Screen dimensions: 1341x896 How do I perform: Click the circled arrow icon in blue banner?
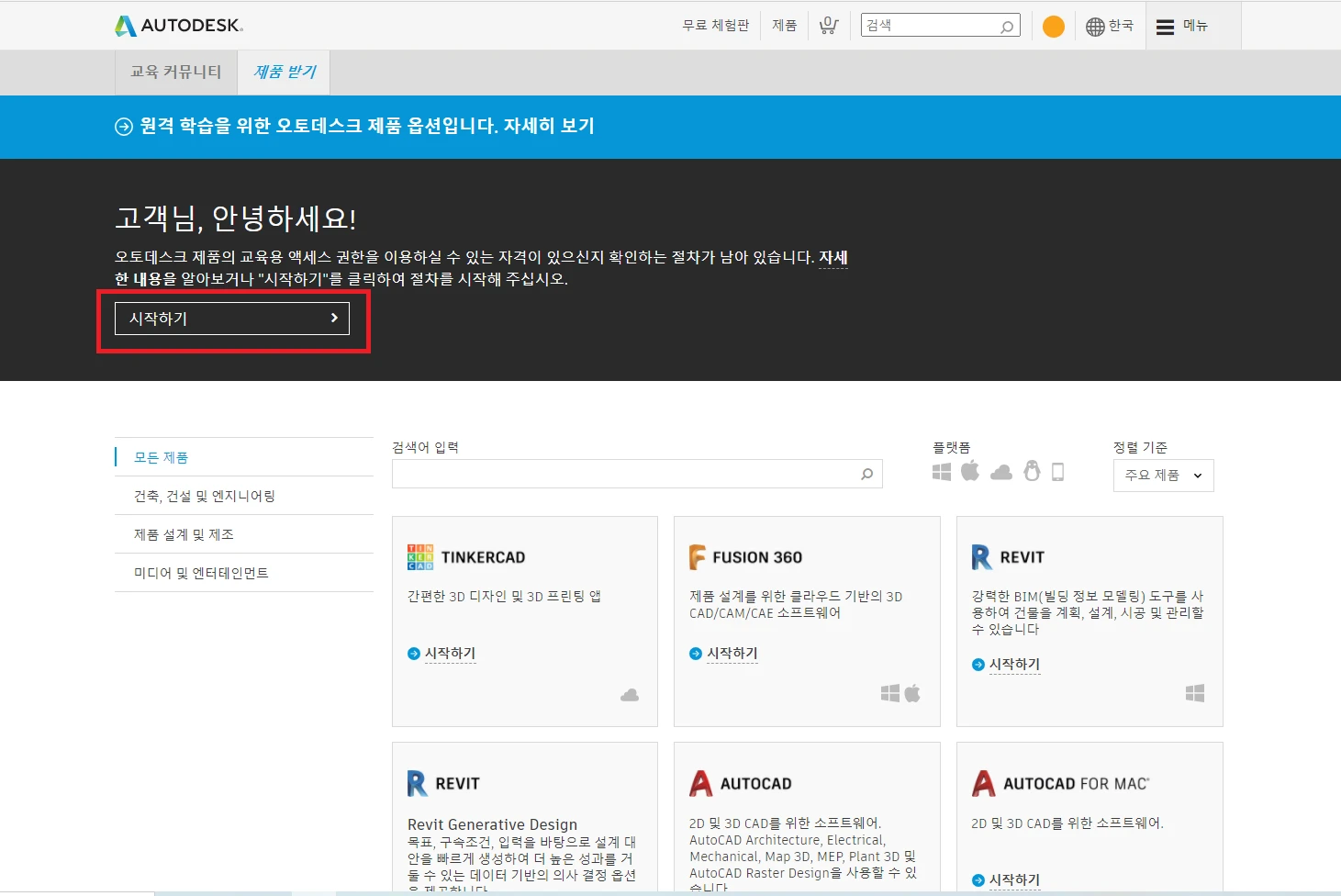124,127
